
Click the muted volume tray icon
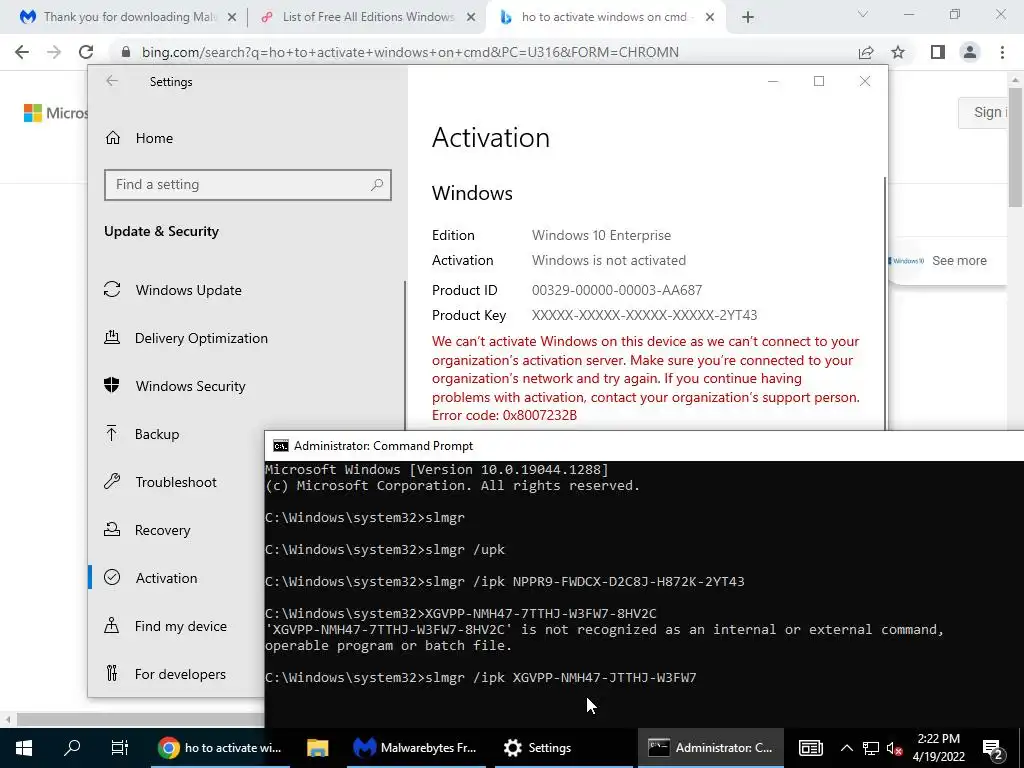(895, 748)
